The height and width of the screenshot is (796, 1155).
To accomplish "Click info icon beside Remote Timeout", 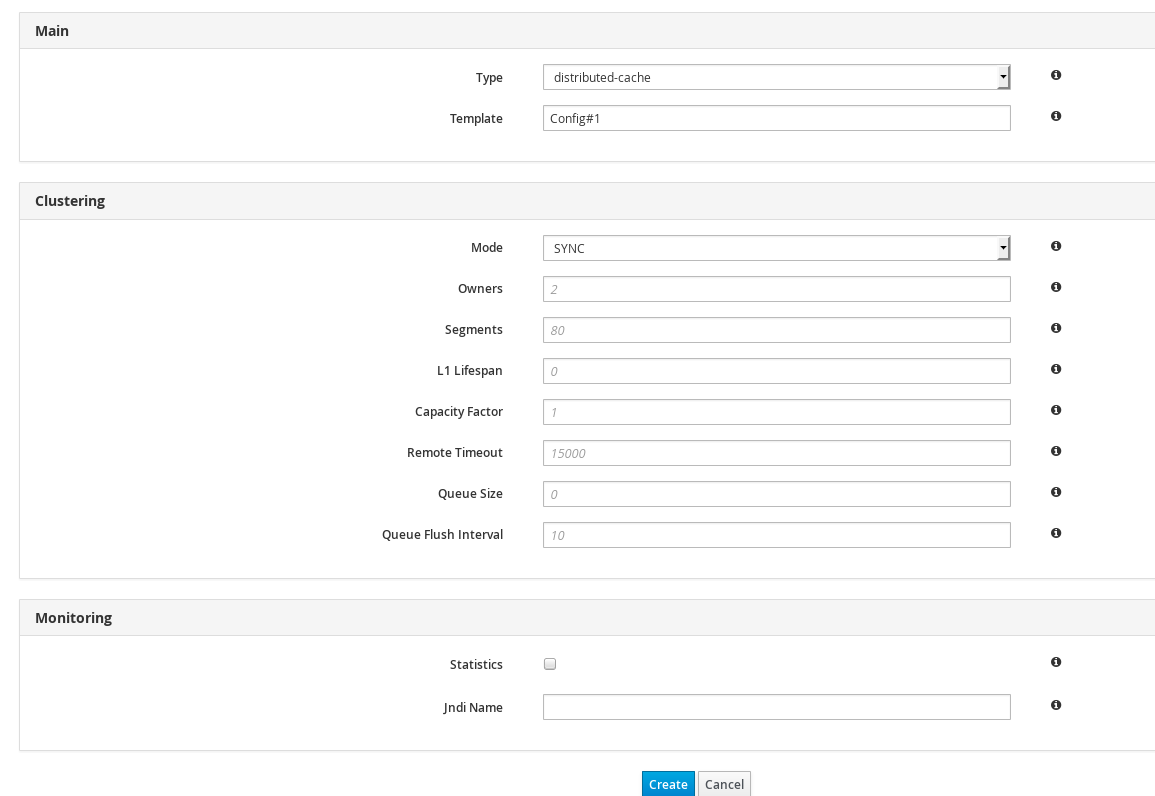I will click(x=1056, y=451).
